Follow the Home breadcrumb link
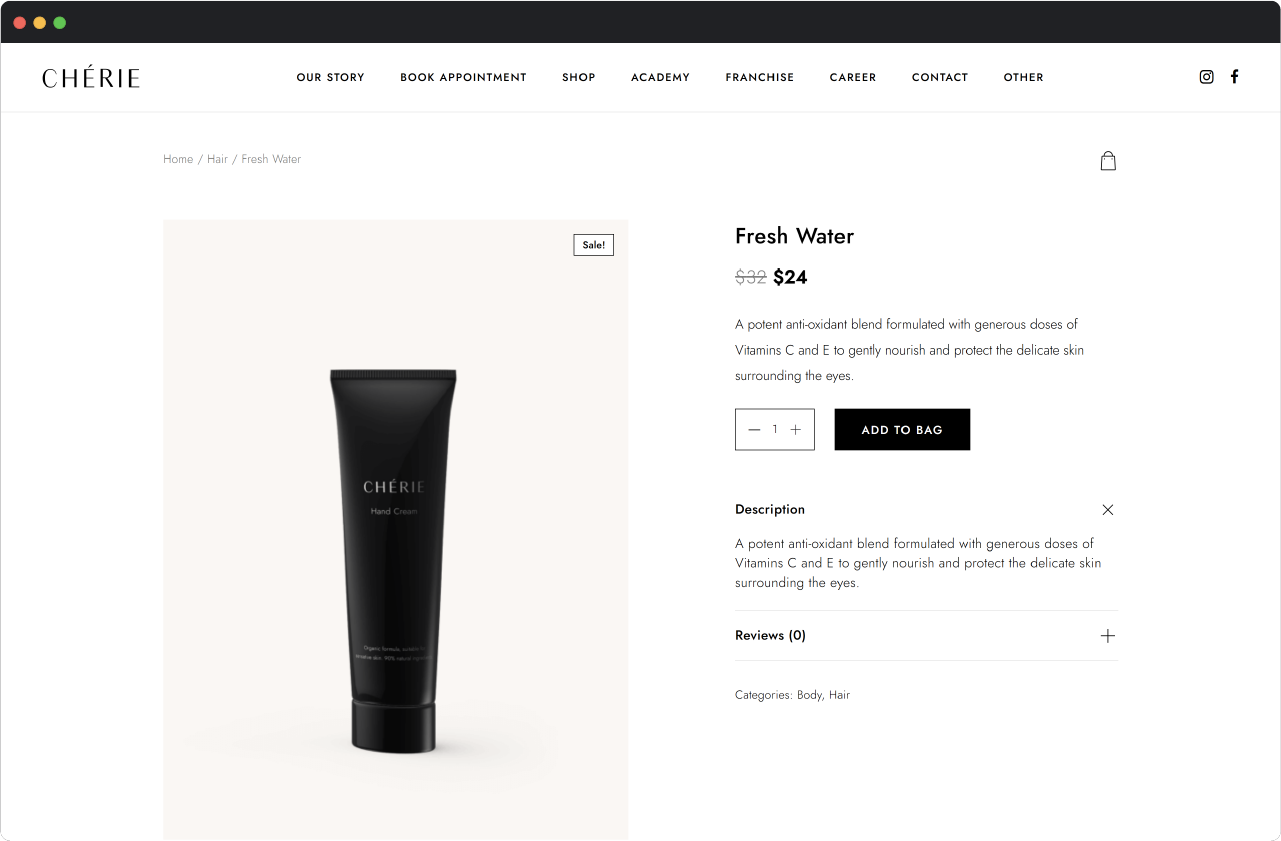The image size is (1281, 841). [x=178, y=159]
